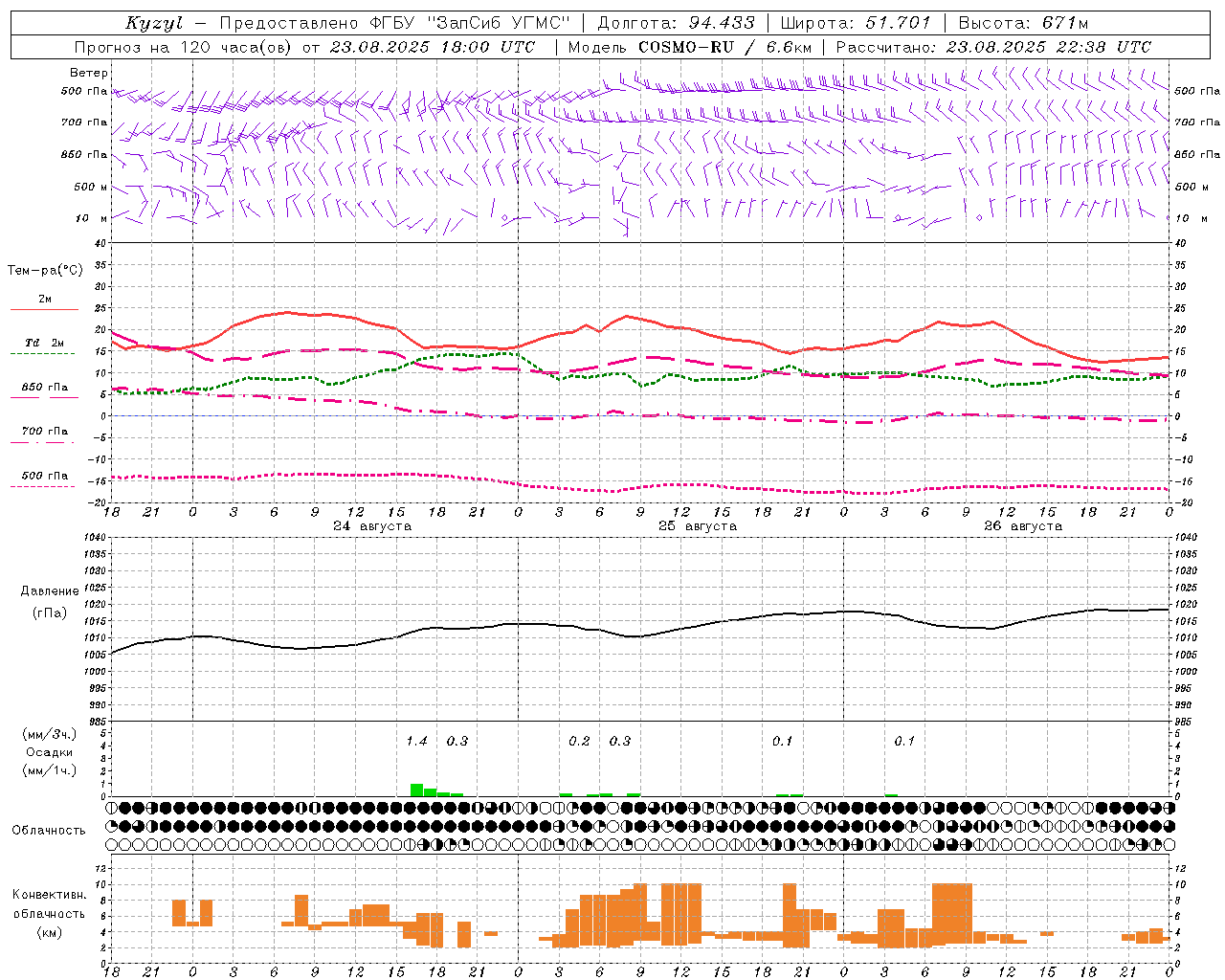Click the model label "COSMO-RU / 6.6км"
The width and height of the screenshot is (1225, 980).
pos(724,47)
